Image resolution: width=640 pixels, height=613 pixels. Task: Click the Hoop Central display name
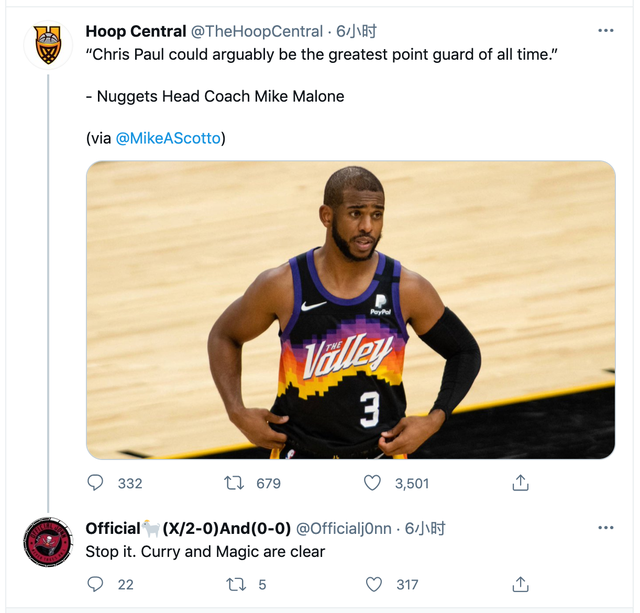136,31
